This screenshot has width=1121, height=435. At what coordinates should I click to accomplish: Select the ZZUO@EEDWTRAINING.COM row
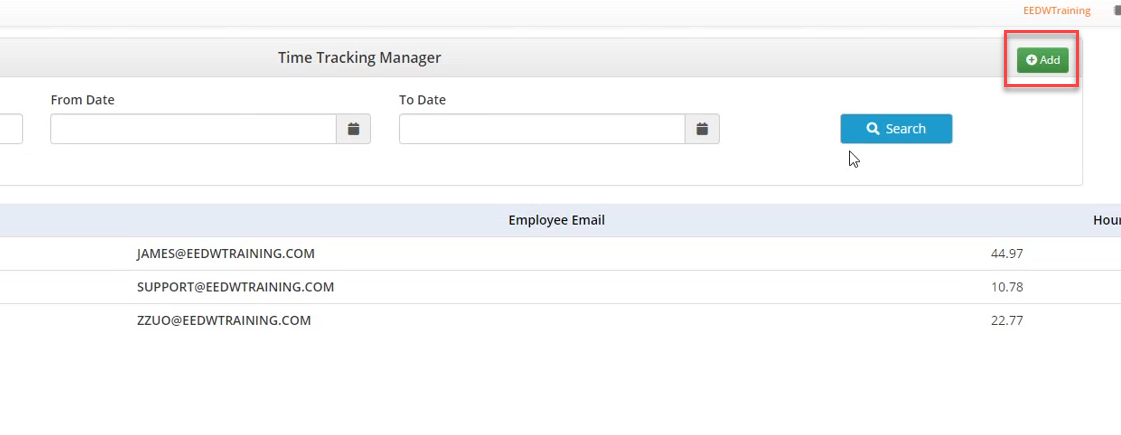[224, 320]
